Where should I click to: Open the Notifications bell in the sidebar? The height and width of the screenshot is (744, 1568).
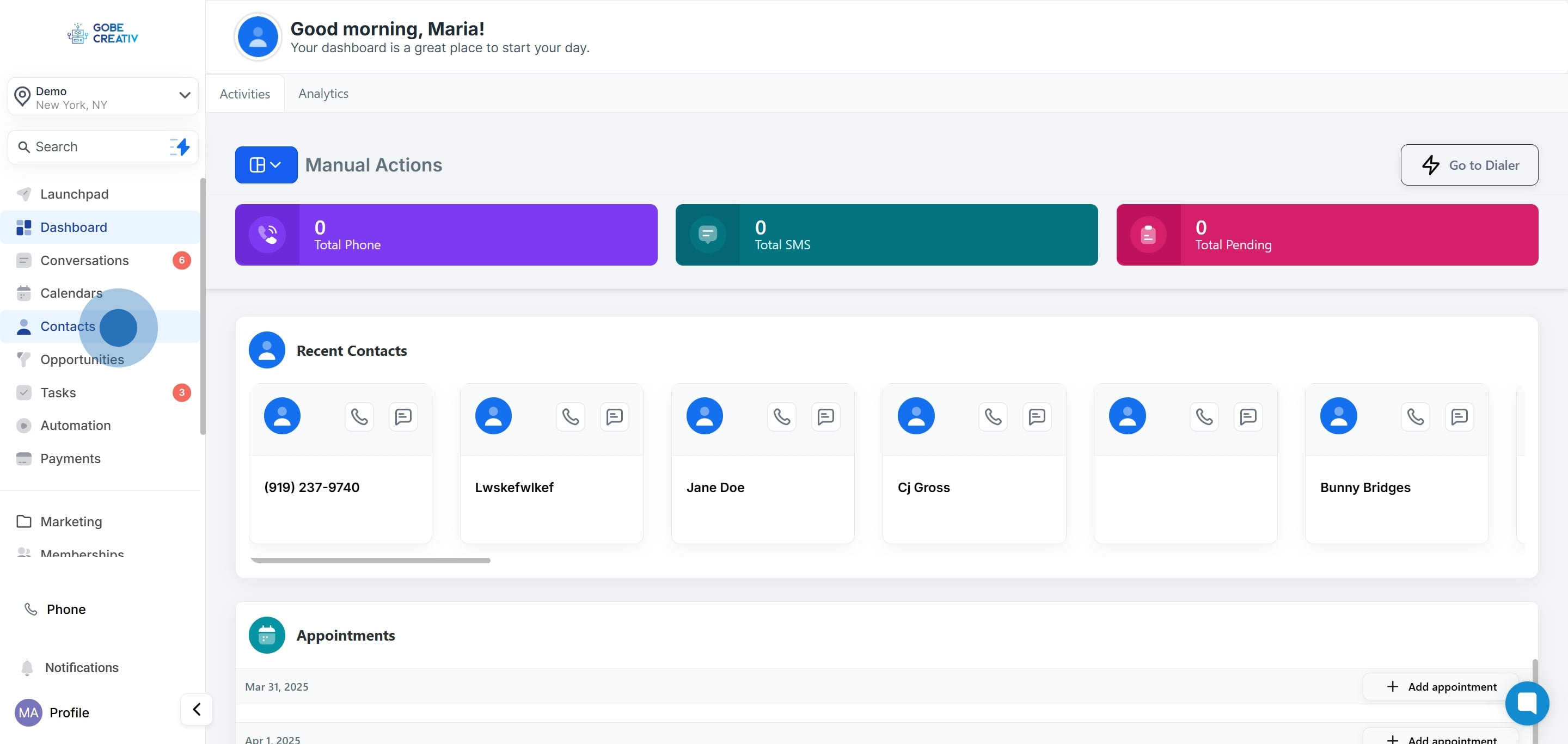pyautogui.click(x=27, y=667)
